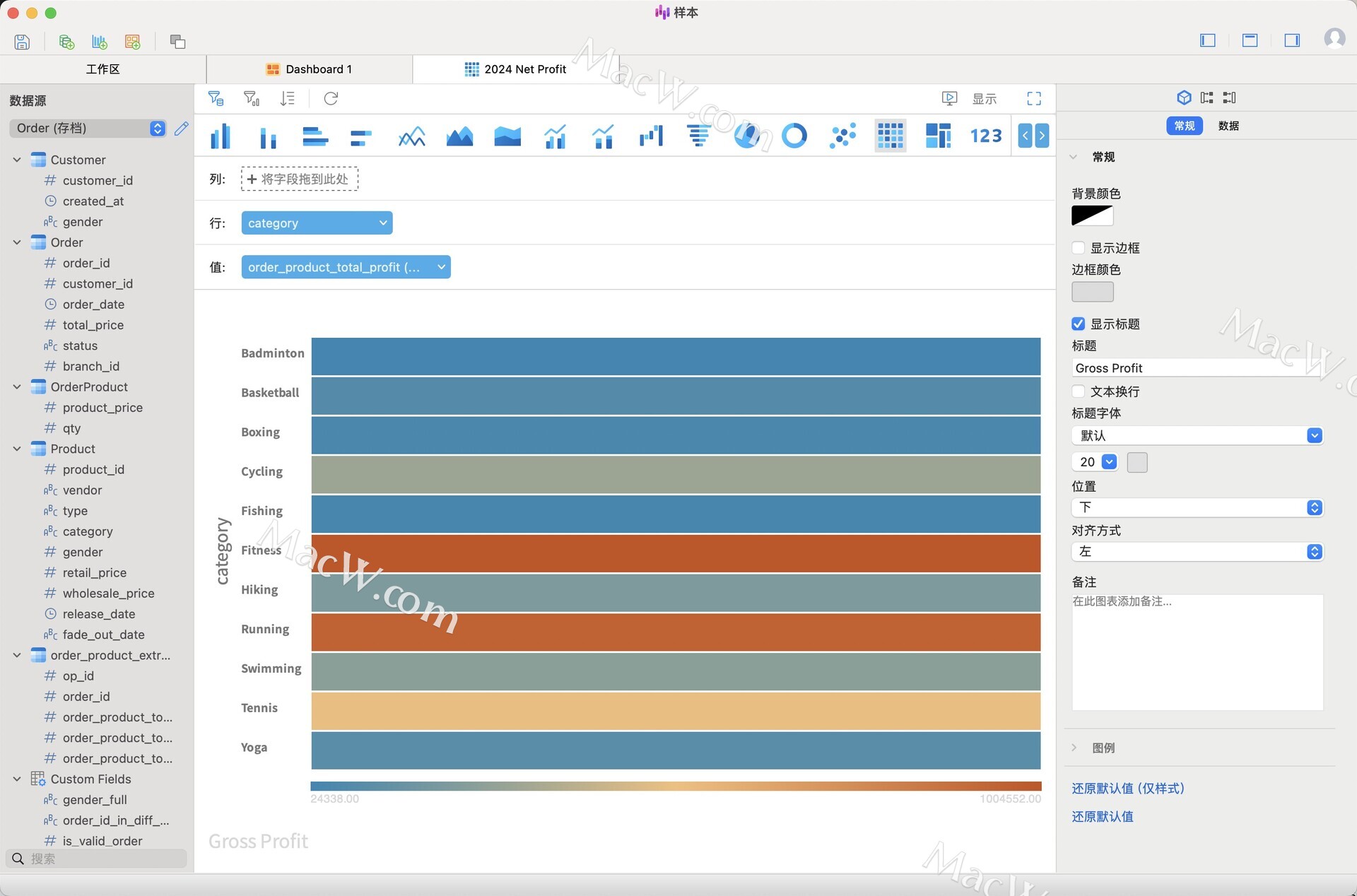Click the overlapping windows icon in the top toolbar
This screenshot has width=1357, height=896.
(x=177, y=42)
